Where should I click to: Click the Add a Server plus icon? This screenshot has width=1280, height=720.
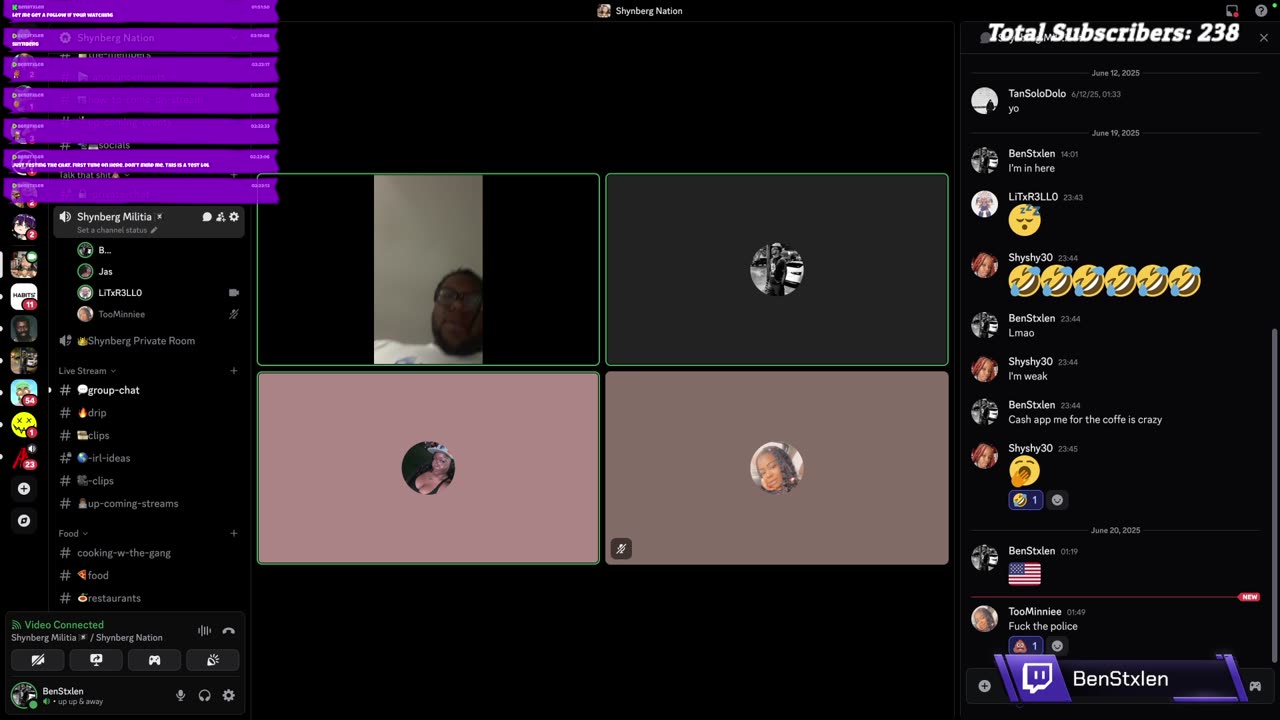tap(24, 489)
